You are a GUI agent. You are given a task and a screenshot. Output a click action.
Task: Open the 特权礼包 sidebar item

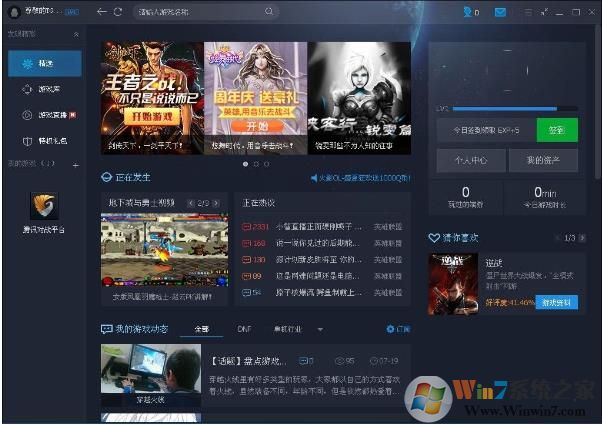point(45,141)
